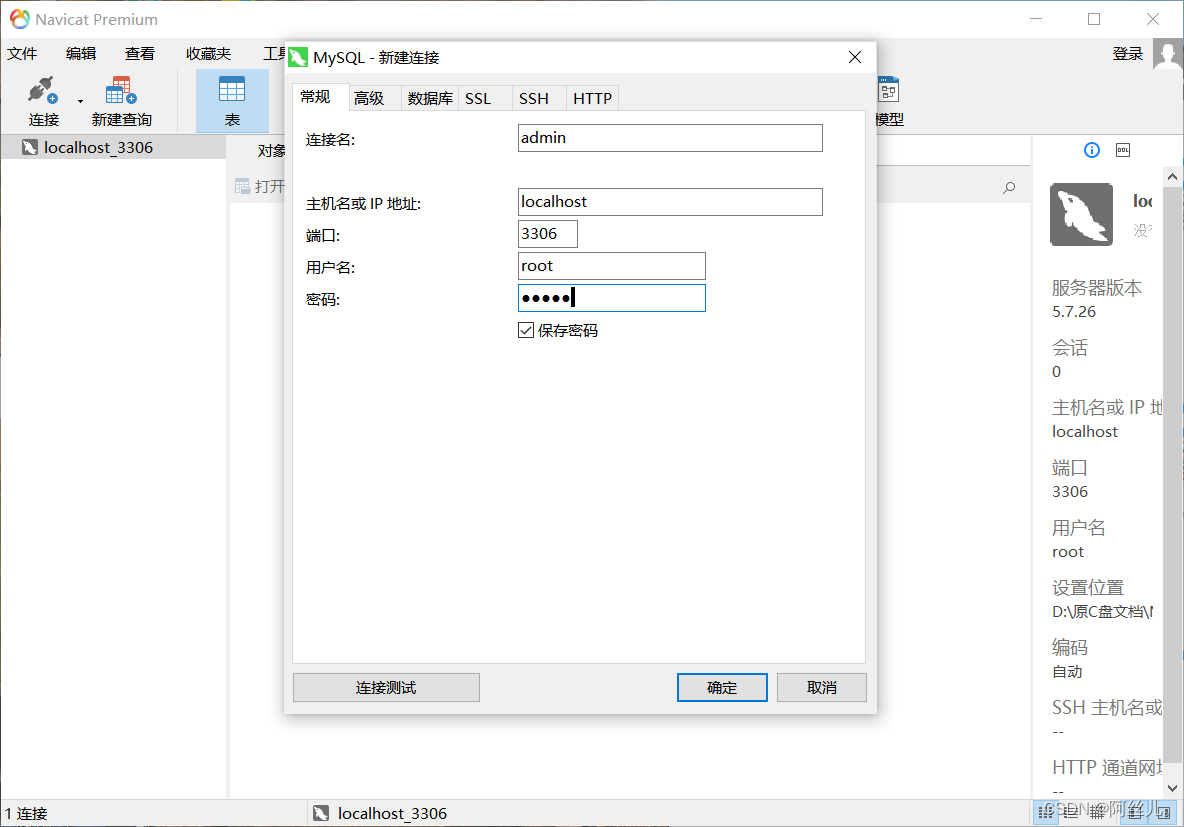Open the Connection dropdown arrow
Image resolution: width=1184 pixels, height=827 pixels.
(x=80, y=101)
